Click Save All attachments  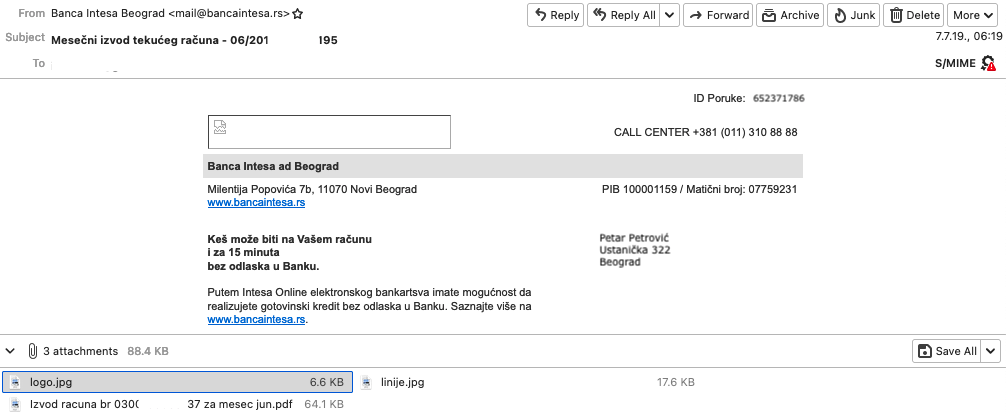[x=947, y=351]
